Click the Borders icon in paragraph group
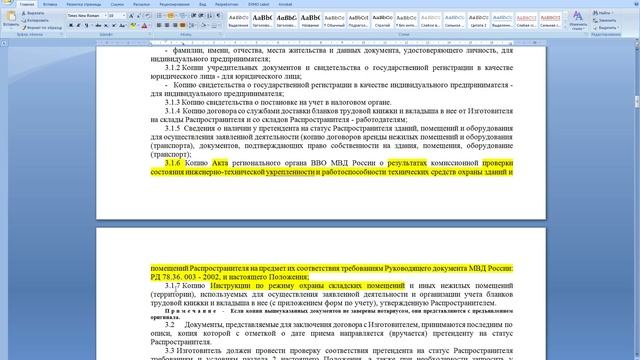 point(215,25)
